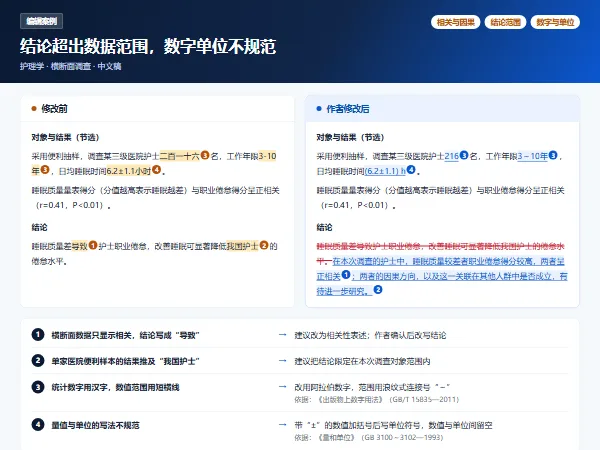Click r=0.41, P<0.01 in 修改前 panel

point(70,205)
